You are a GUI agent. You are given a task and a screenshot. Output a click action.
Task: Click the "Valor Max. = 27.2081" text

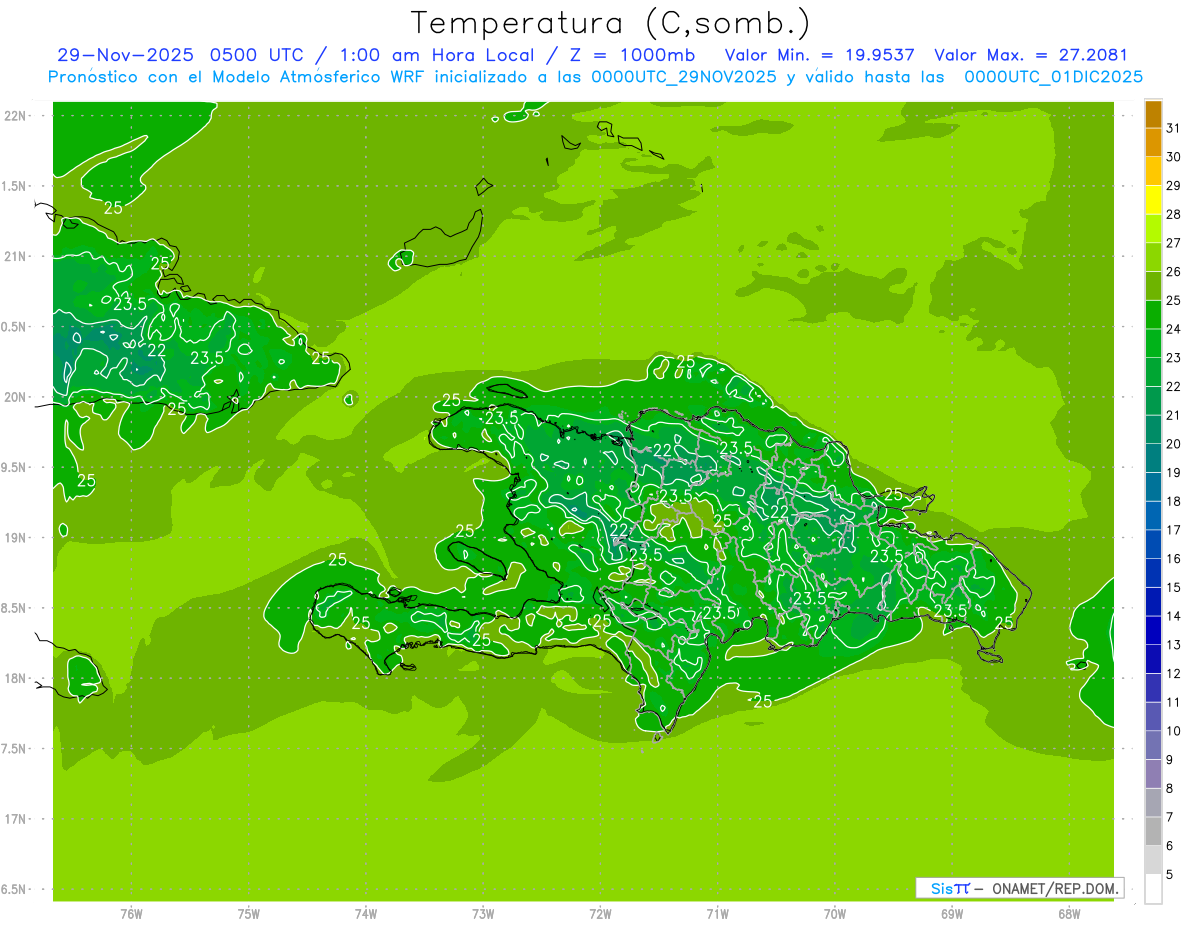click(1030, 55)
